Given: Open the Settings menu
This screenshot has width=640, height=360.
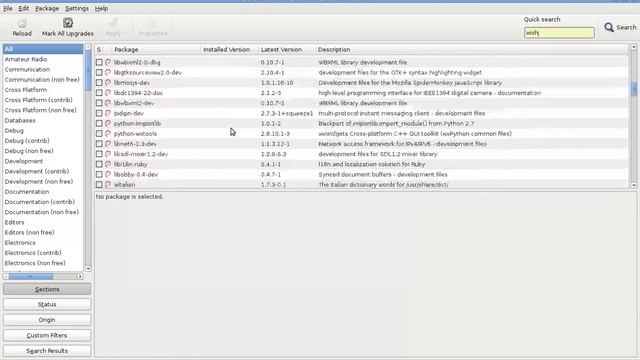Looking at the screenshot, I should click(77, 8).
